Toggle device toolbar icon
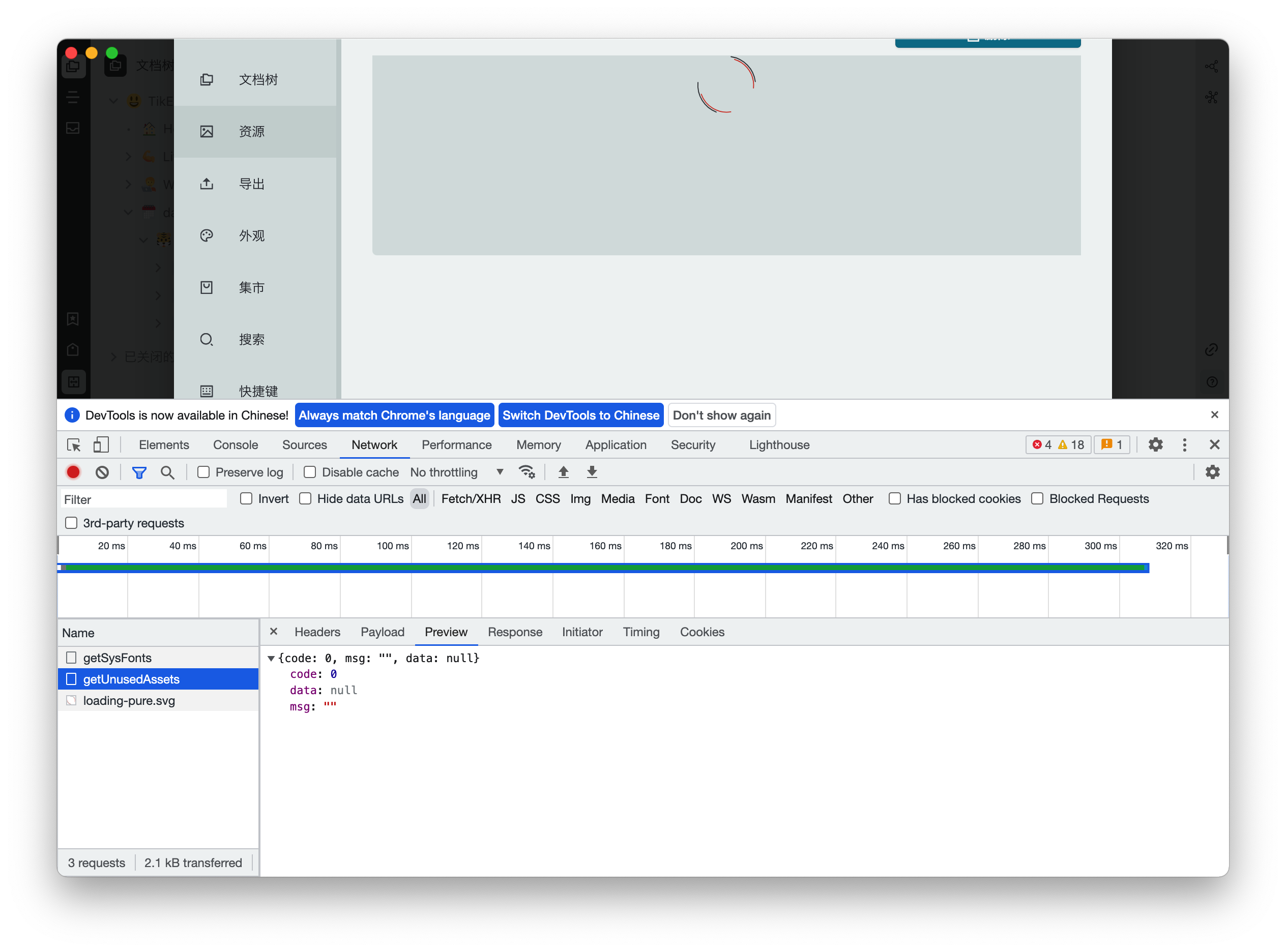Viewport: 1286px width, 952px height. tap(101, 445)
